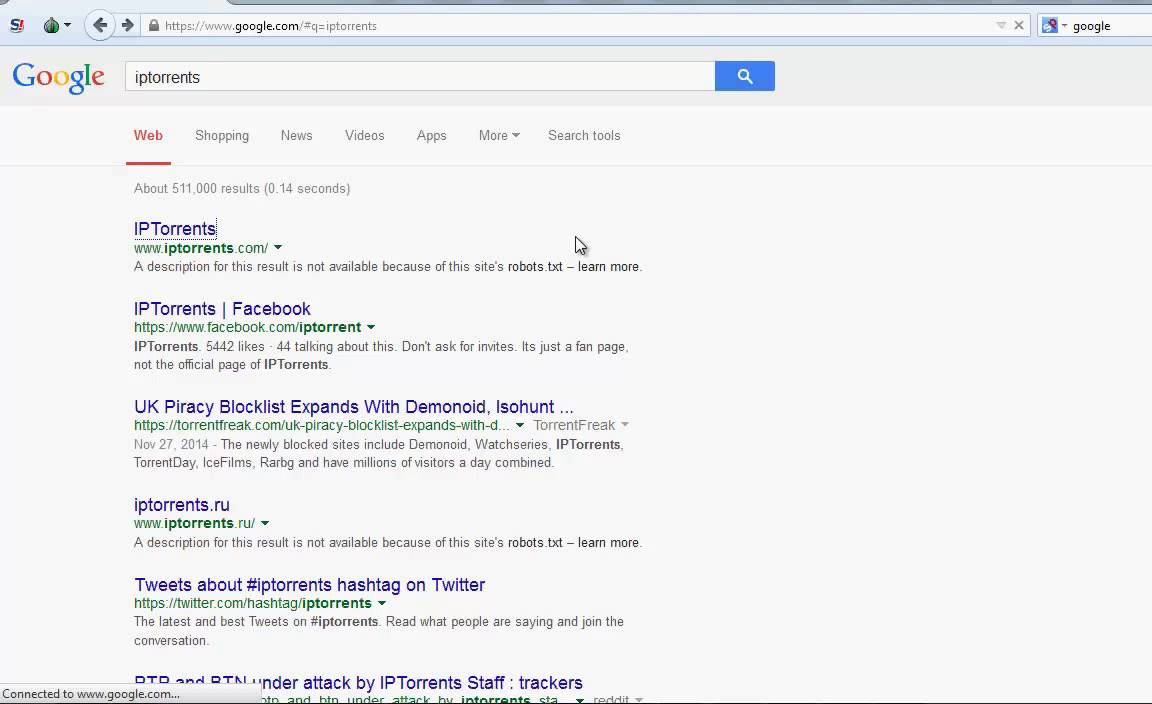Open Tweets about #iptorrents hashtag result
1152x704 pixels.
pos(309,585)
